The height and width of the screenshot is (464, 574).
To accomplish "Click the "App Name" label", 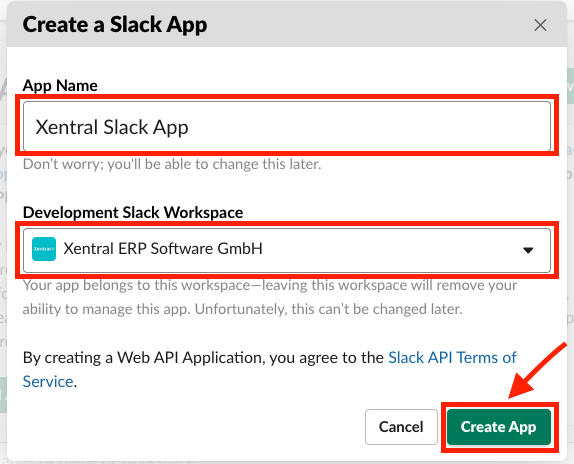I will (60, 86).
